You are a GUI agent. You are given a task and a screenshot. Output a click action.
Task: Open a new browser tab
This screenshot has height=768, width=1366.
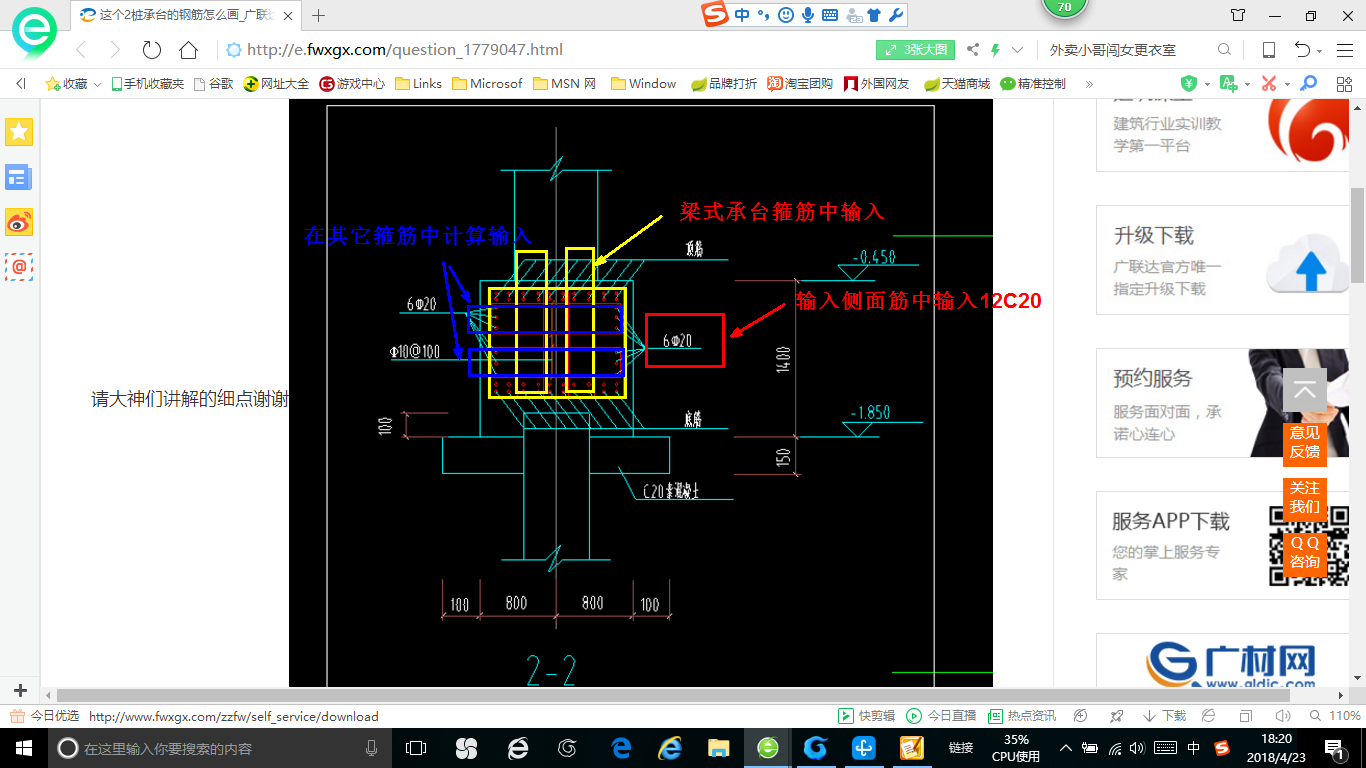319,15
